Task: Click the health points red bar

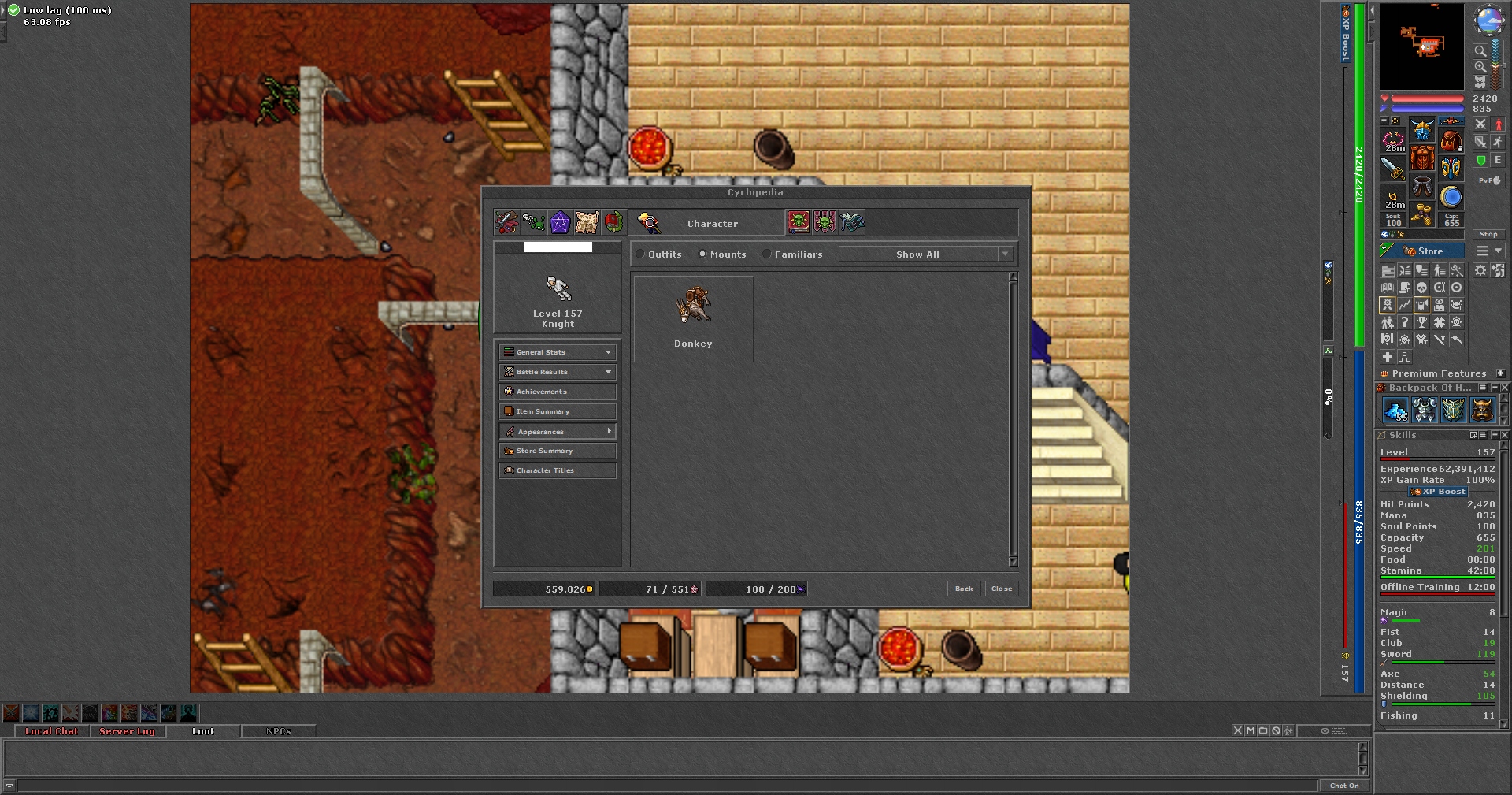Action: 1427,99
